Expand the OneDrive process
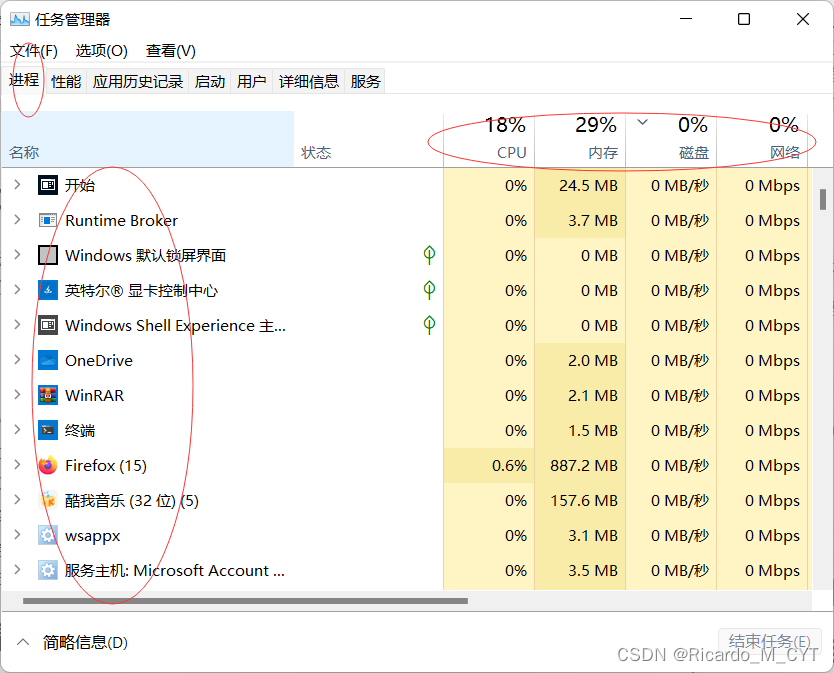The width and height of the screenshot is (834, 673). coord(17,360)
